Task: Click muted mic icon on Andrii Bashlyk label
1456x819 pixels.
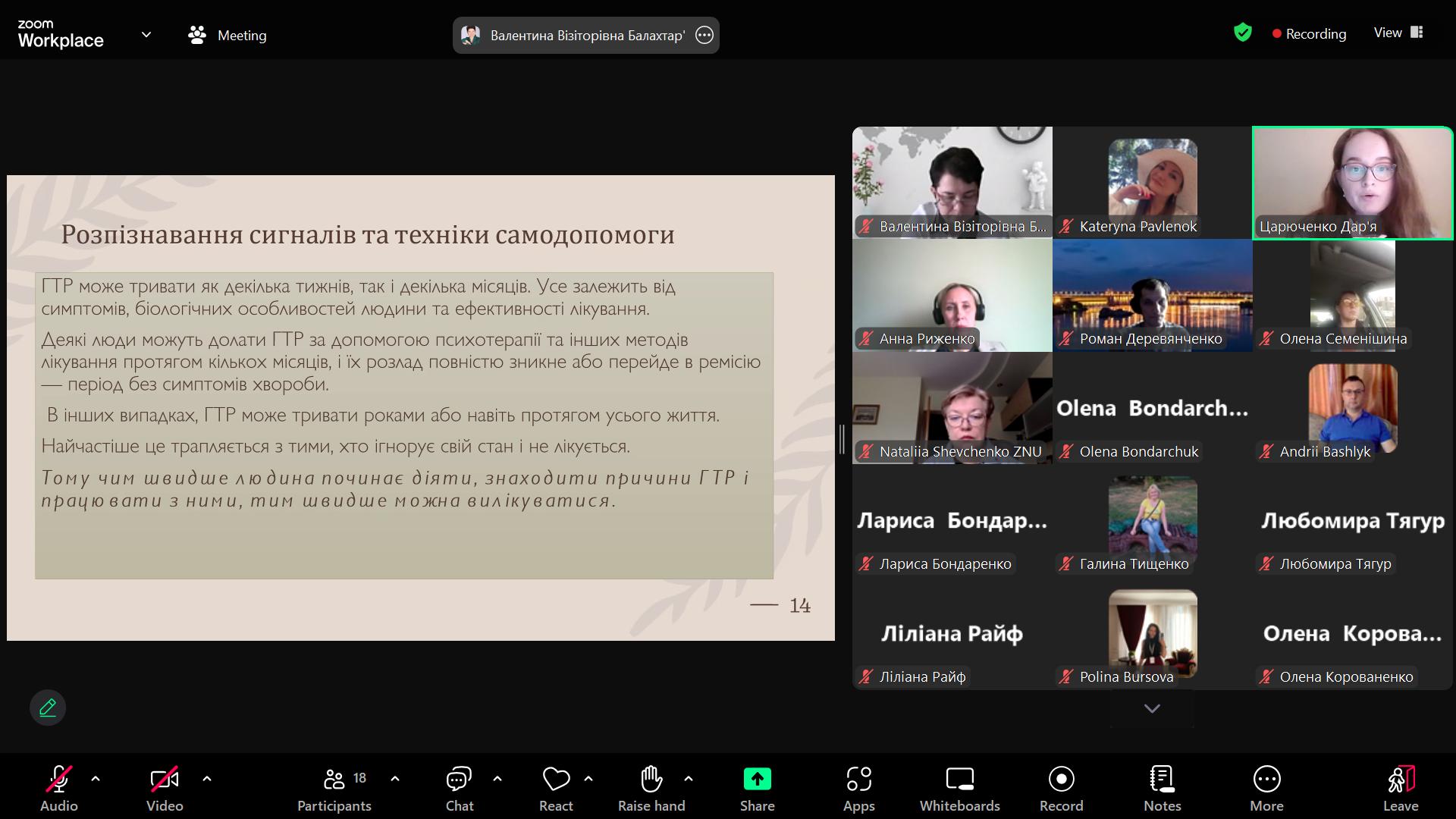Action: click(x=1266, y=451)
